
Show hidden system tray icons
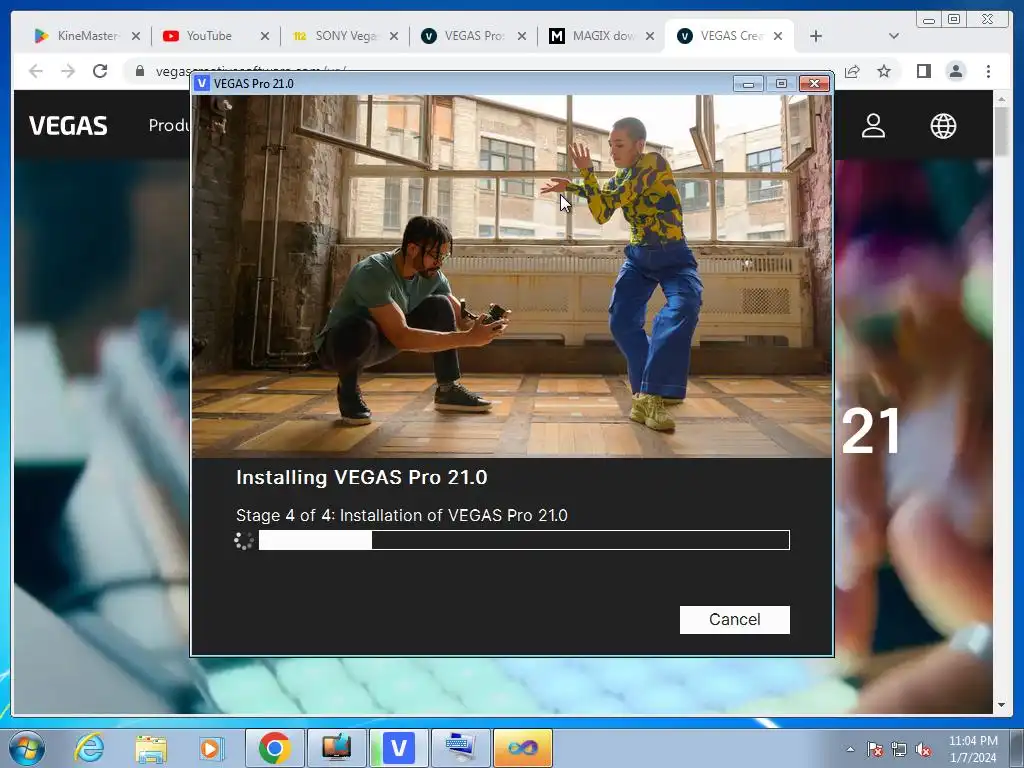(x=850, y=749)
